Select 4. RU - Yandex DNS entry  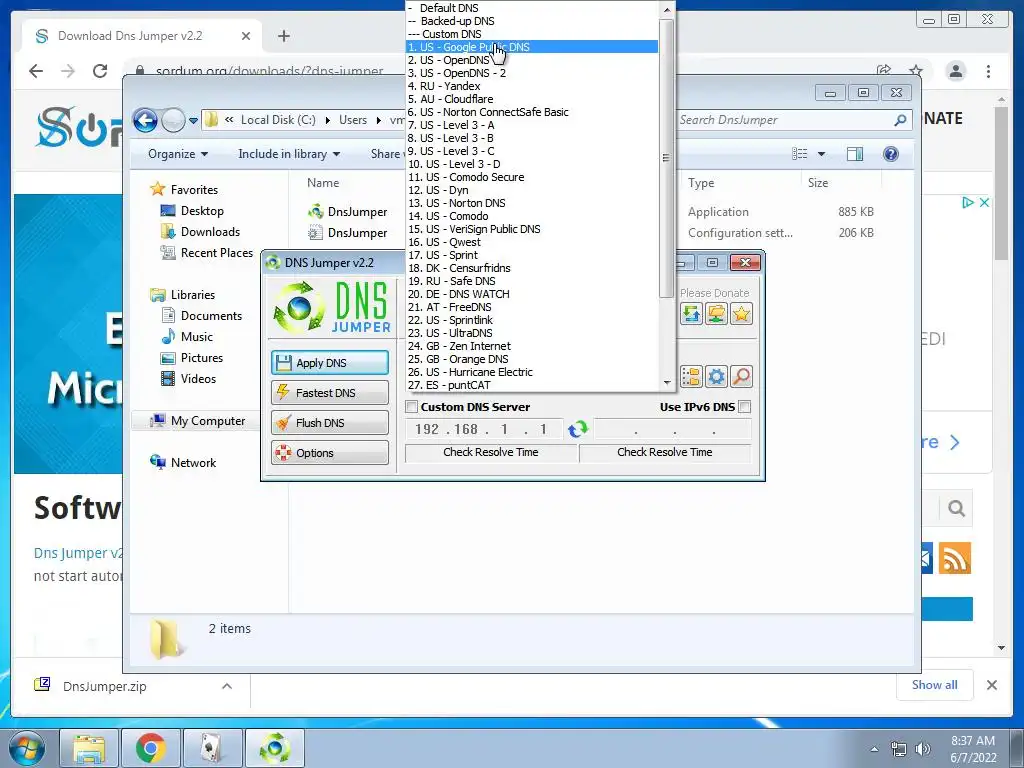pyautogui.click(x=532, y=86)
